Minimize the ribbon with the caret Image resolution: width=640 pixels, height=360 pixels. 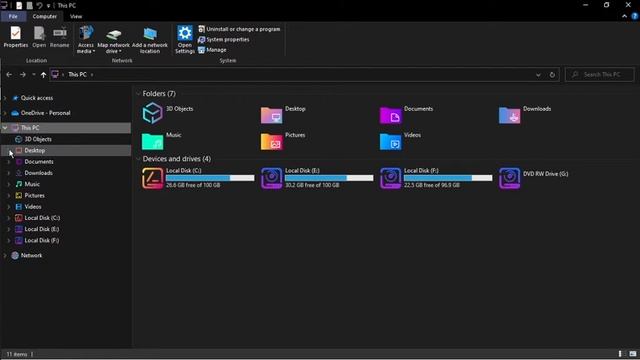pos(624,16)
